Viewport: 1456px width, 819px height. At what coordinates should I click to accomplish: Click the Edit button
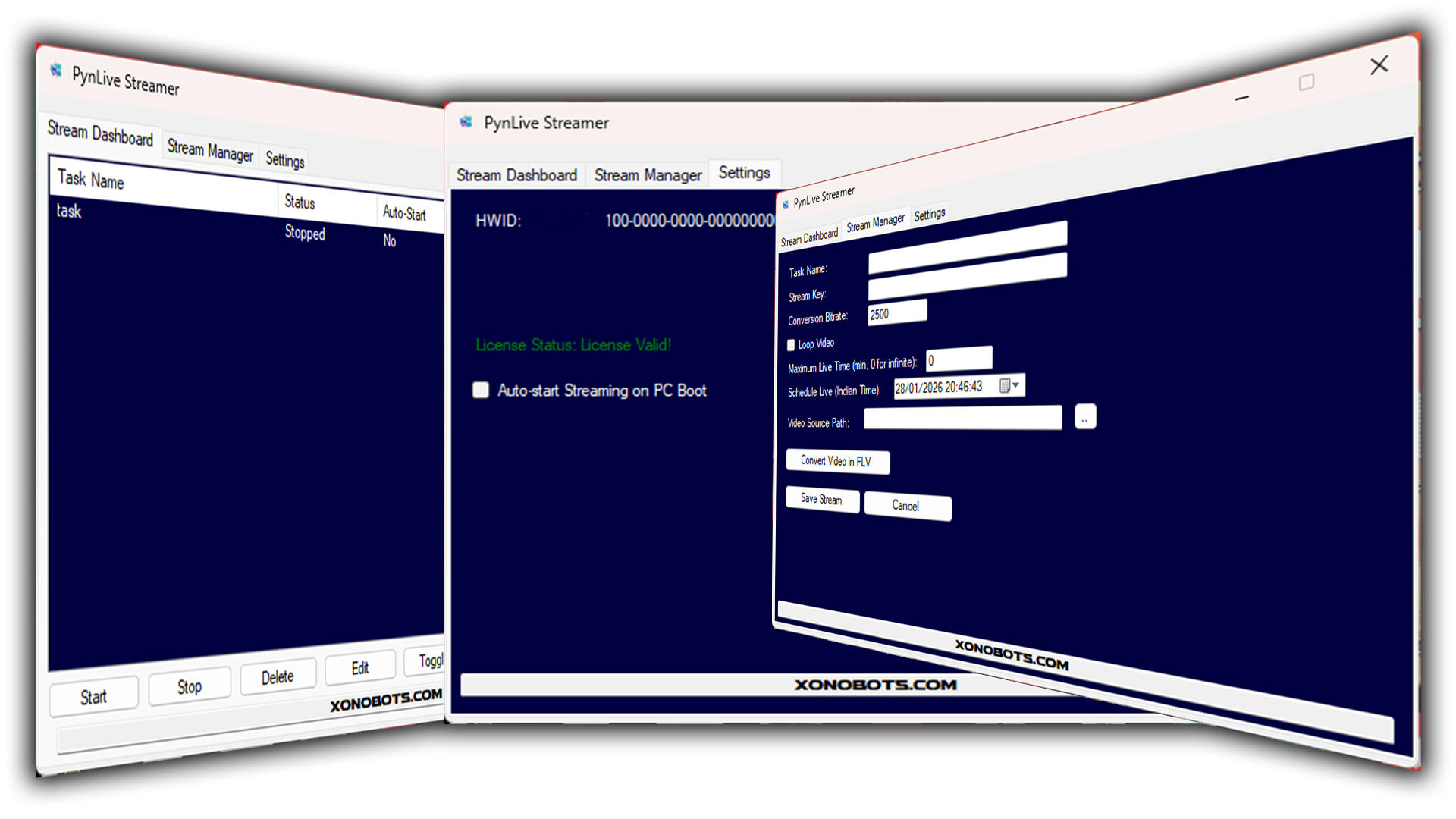pos(360,667)
